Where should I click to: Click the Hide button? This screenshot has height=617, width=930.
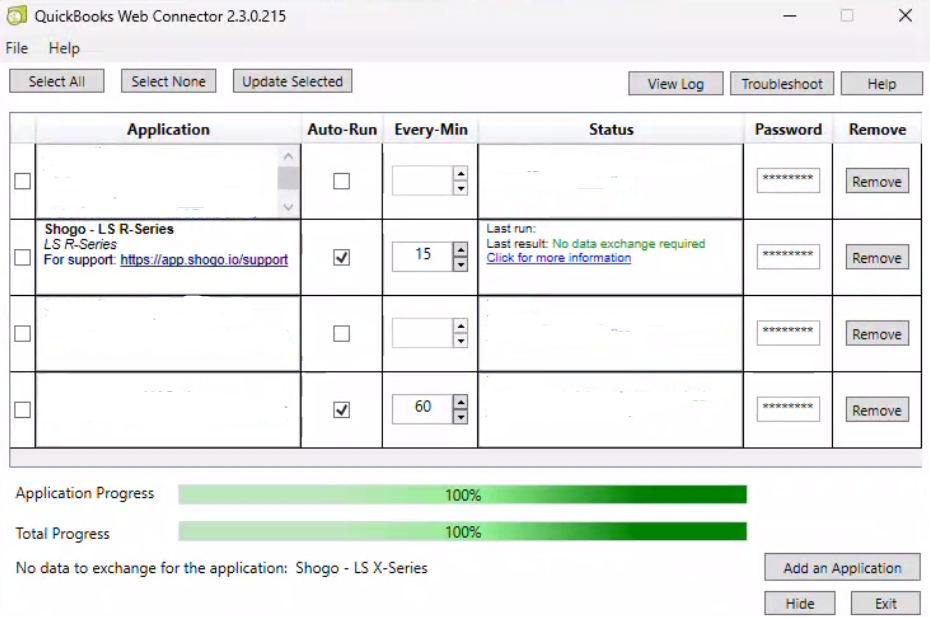click(800, 603)
